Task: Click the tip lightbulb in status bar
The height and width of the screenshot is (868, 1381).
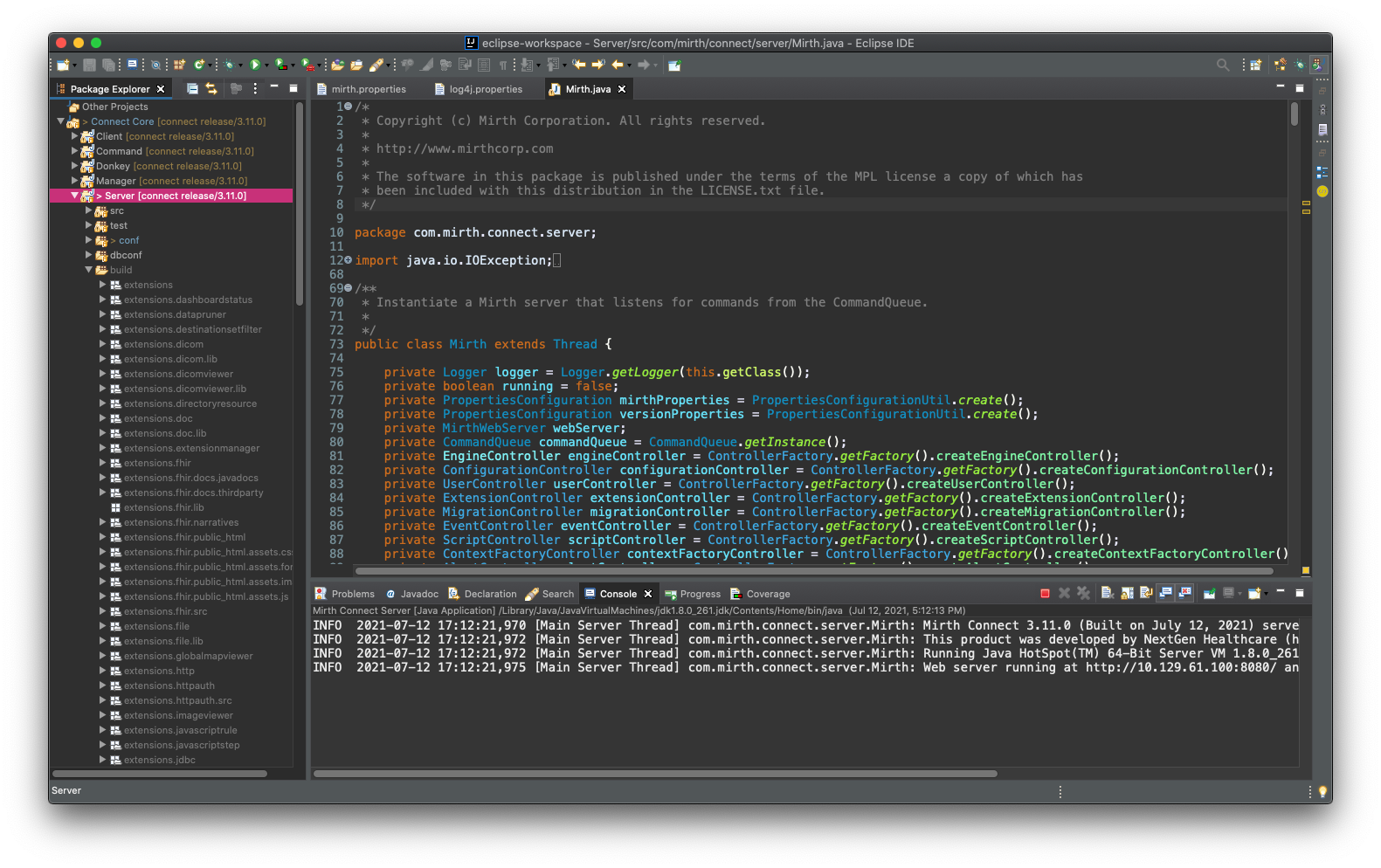Action: pyautogui.click(x=1323, y=791)
